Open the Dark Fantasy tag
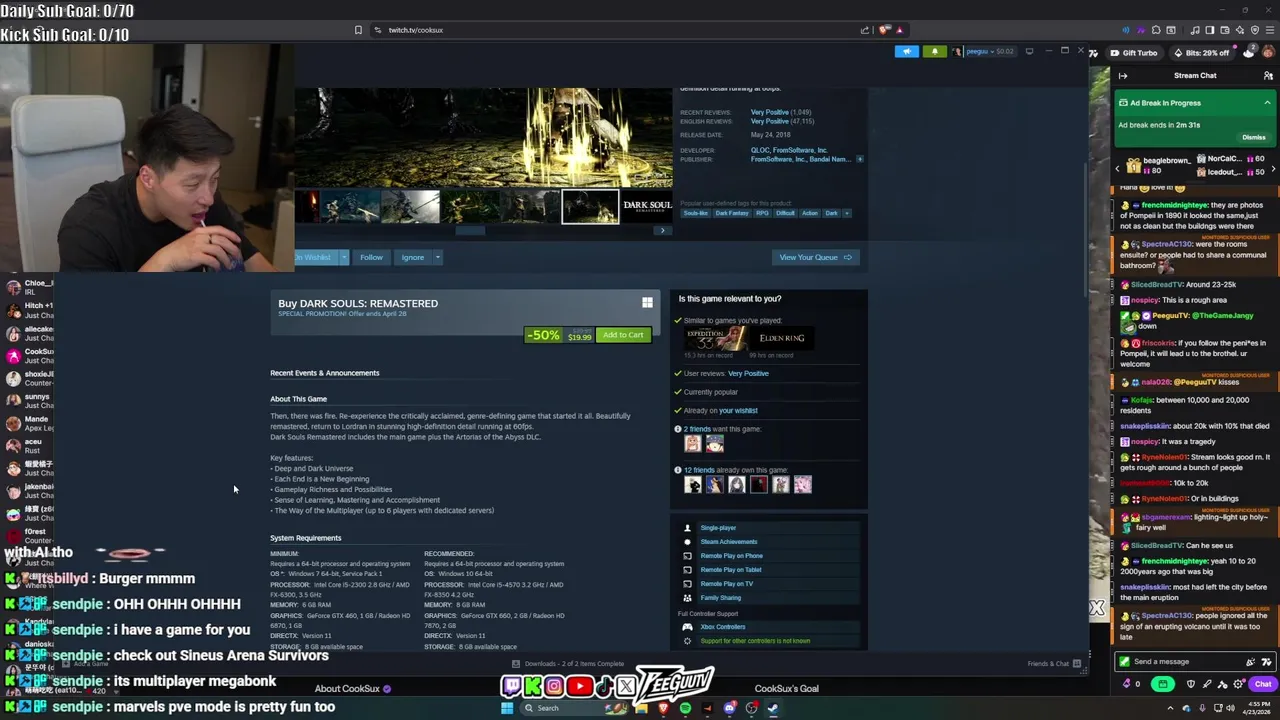1280x720 pixels. pyautogui.click(x=731, y=213)
